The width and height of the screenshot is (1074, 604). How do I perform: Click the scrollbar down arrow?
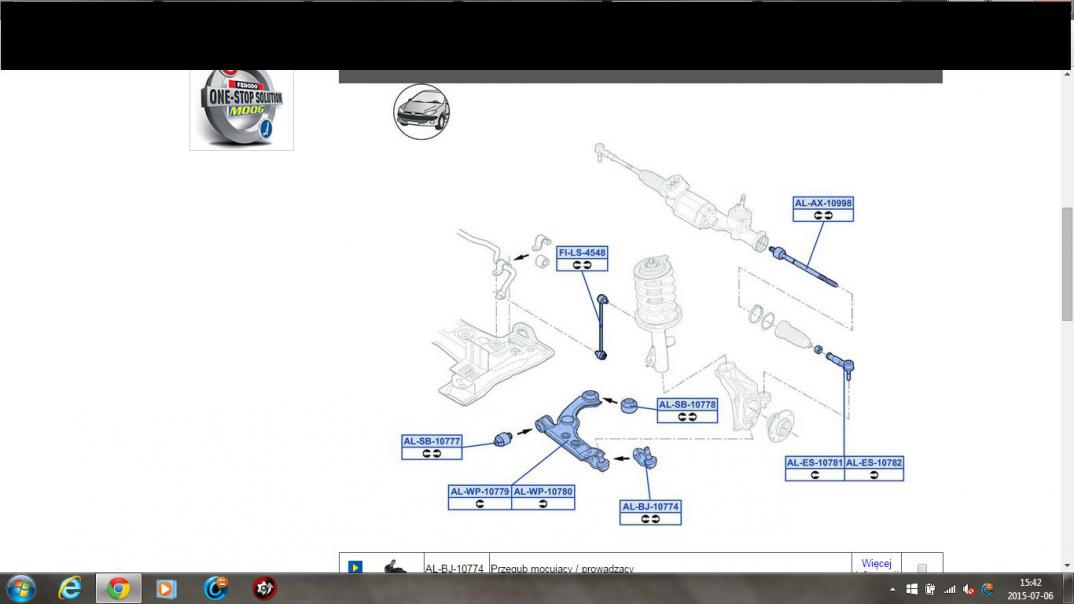1067,566
